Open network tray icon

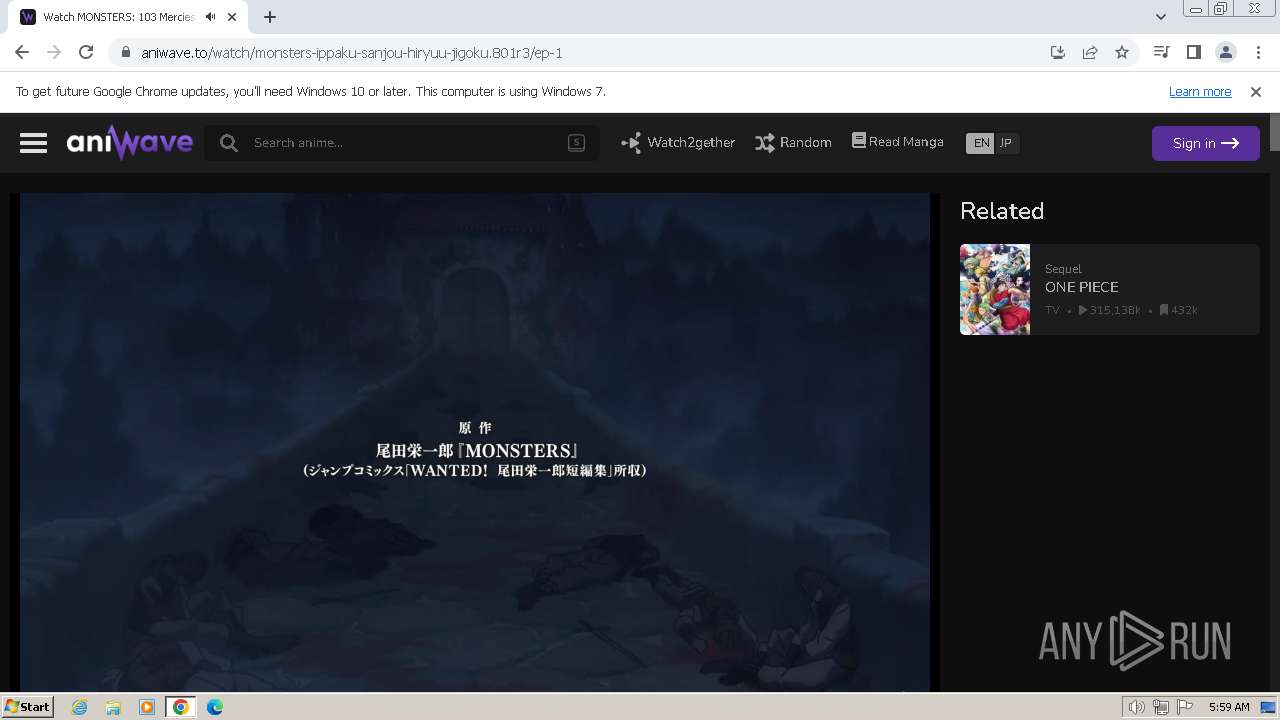pyautogui.click(x=1161, y=707)
